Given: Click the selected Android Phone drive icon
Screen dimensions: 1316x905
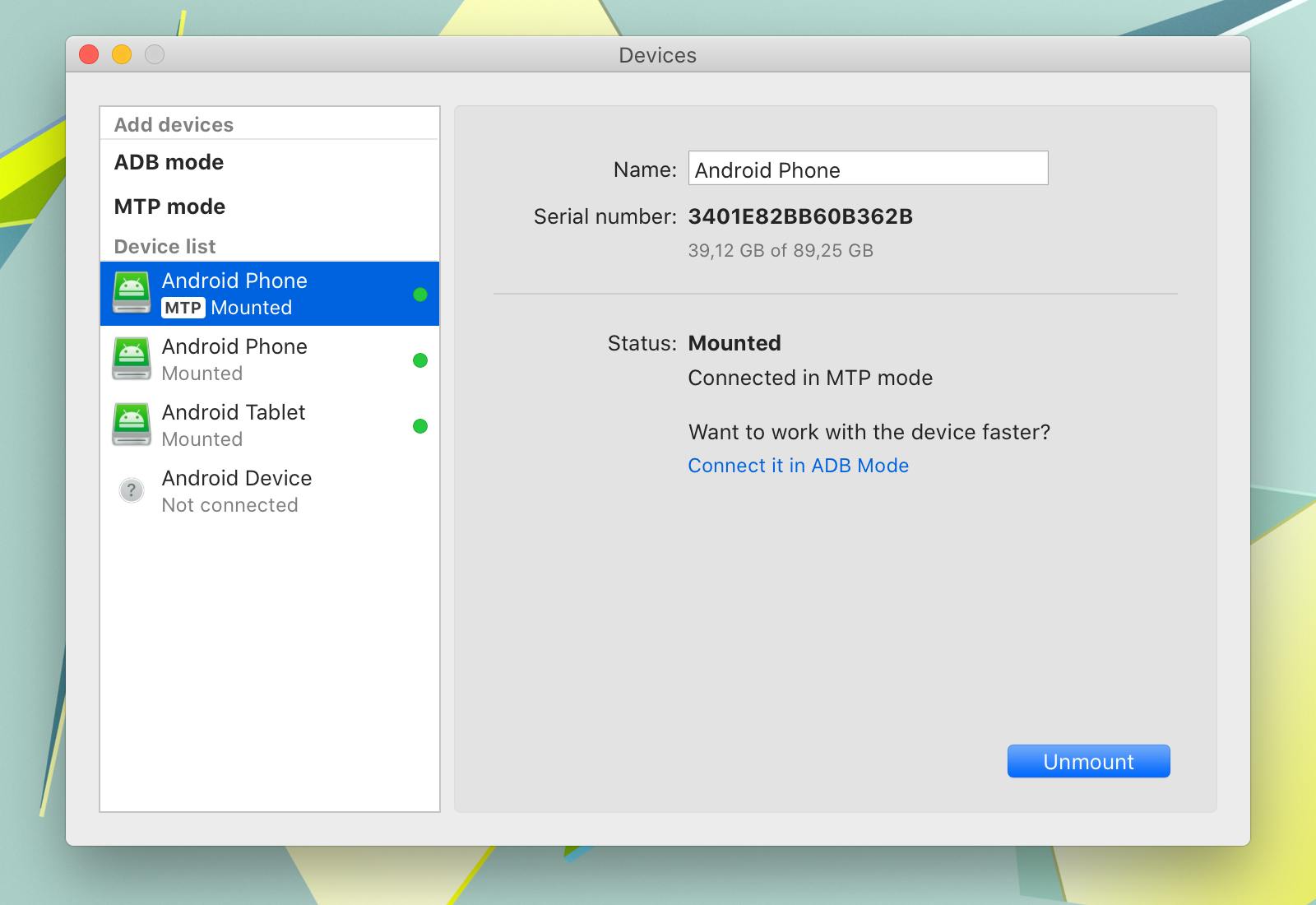Looking at the screenshot, I should [x=132, y=294].
